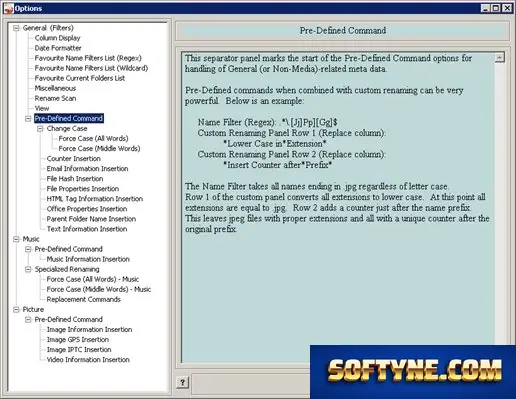This screenshot has width=516, height=399.
Task: Select Video Information Insertion item
Action: click(x=88, y=359)
